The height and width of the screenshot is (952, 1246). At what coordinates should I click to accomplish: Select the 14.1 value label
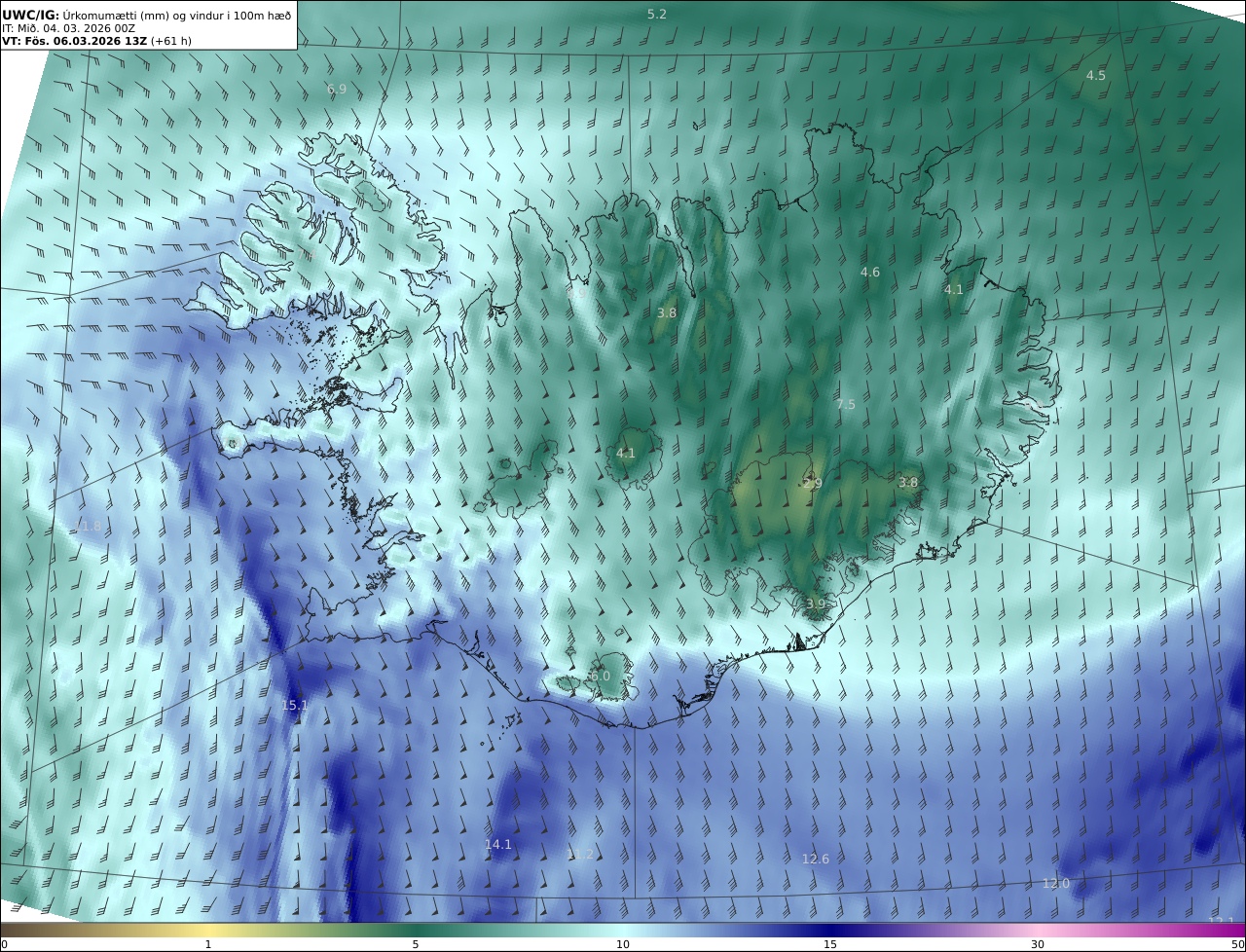[x=498, y=845]
